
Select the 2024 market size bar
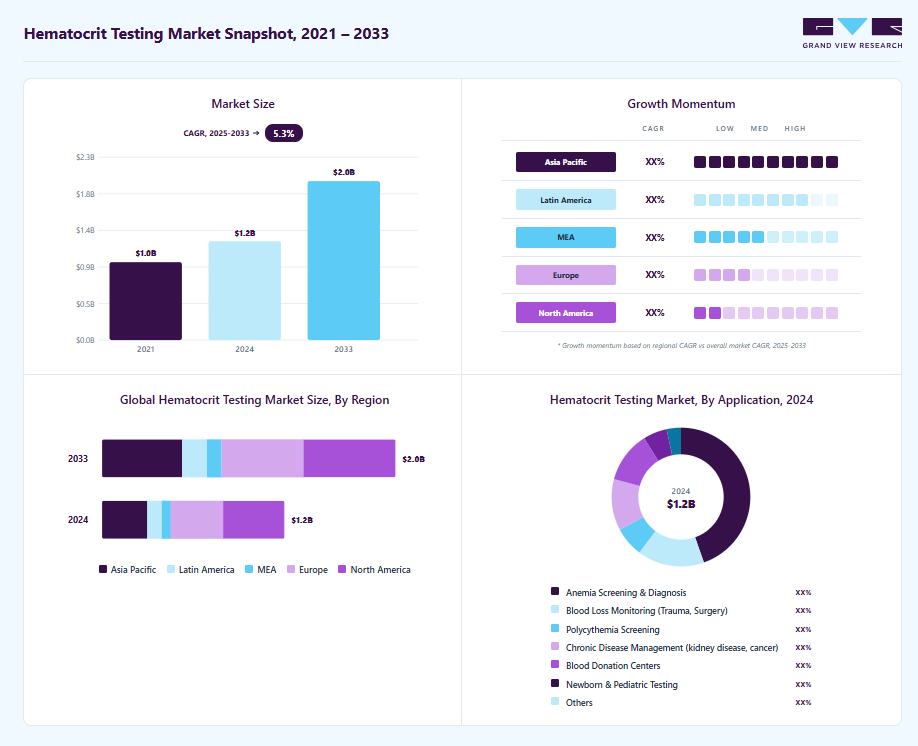point(245,290)
